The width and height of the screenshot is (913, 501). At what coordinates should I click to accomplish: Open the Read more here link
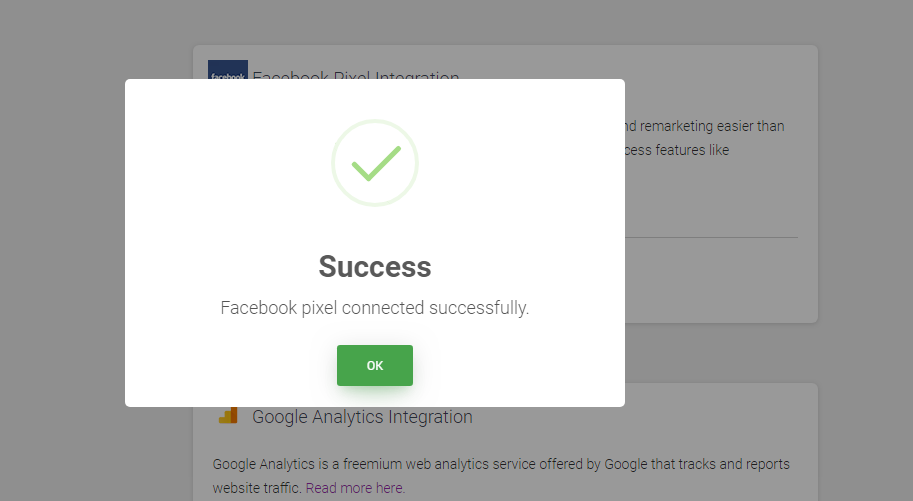click(x=355, y=488)
